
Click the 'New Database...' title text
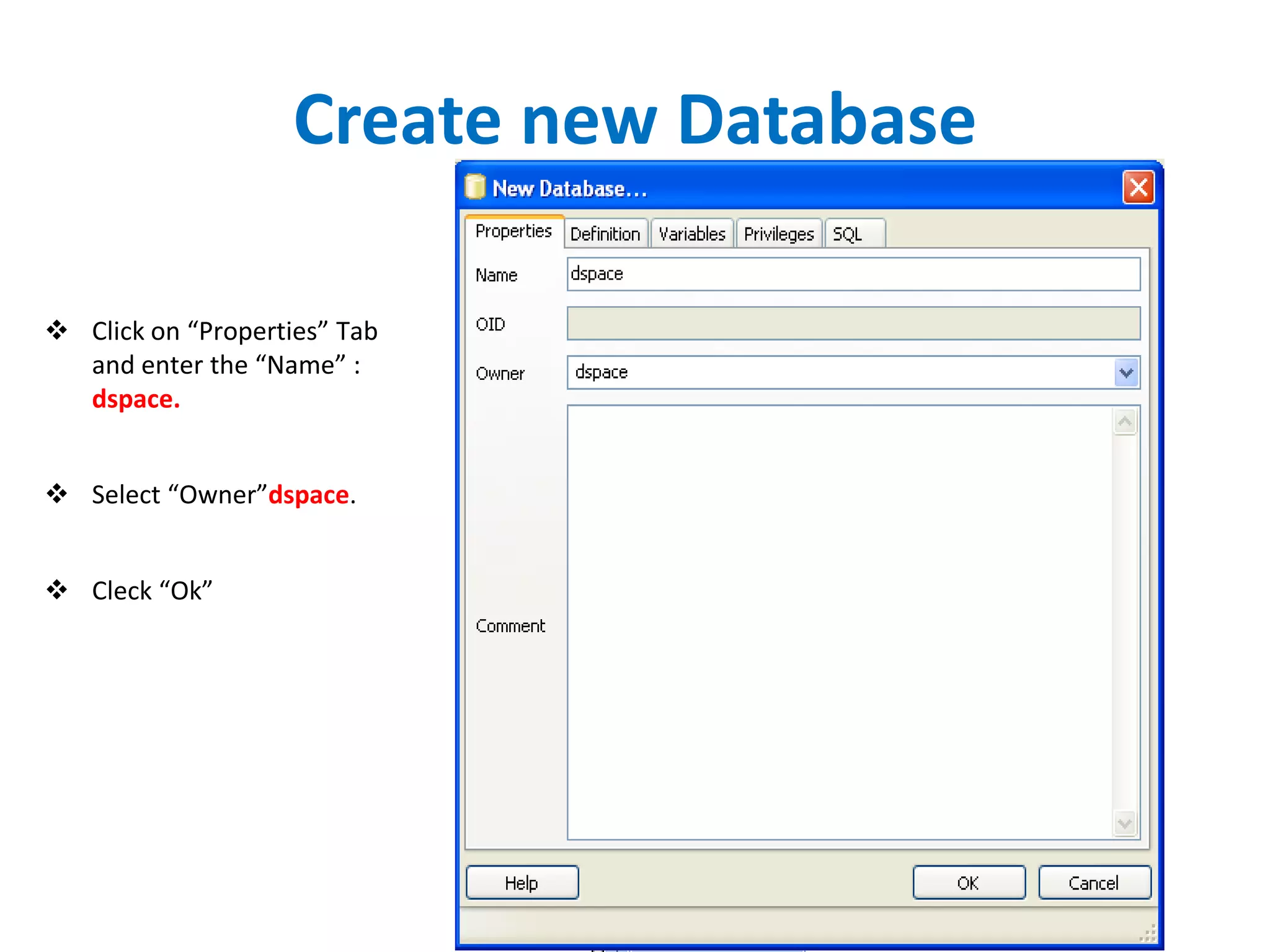[570, 188]
